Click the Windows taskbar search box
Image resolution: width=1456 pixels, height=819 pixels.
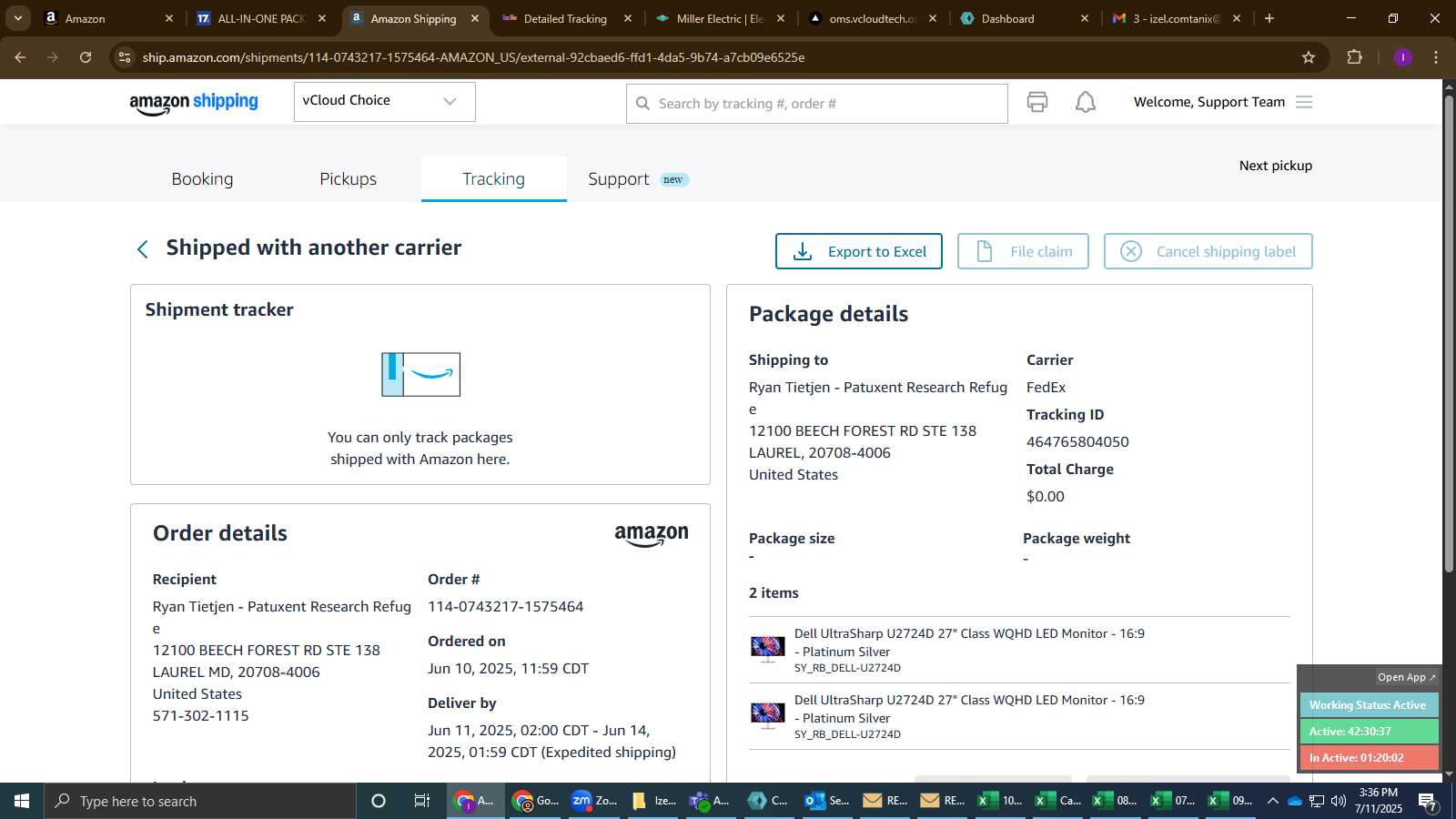[200, 801]
